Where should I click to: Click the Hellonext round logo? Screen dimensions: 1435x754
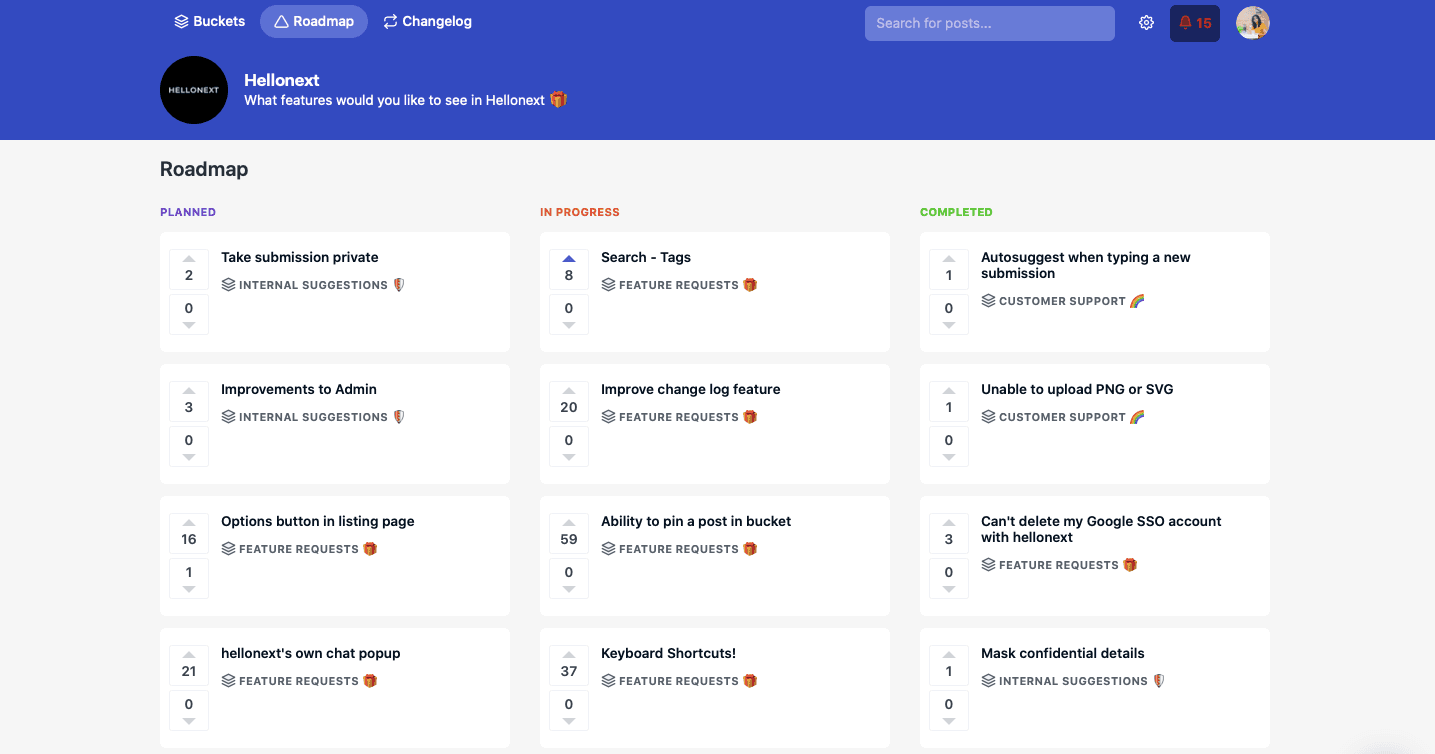(x=194, y=90)
